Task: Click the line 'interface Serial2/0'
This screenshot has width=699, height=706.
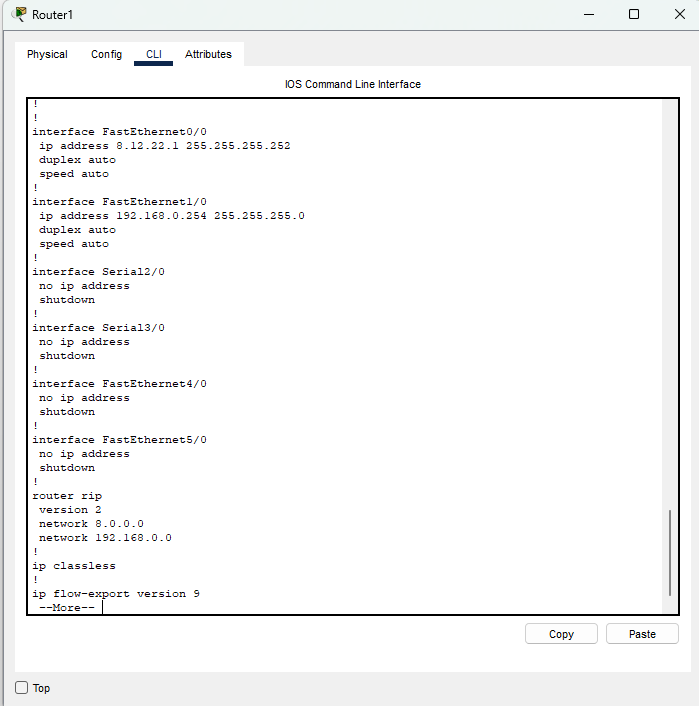Action: tap(98, 272)
